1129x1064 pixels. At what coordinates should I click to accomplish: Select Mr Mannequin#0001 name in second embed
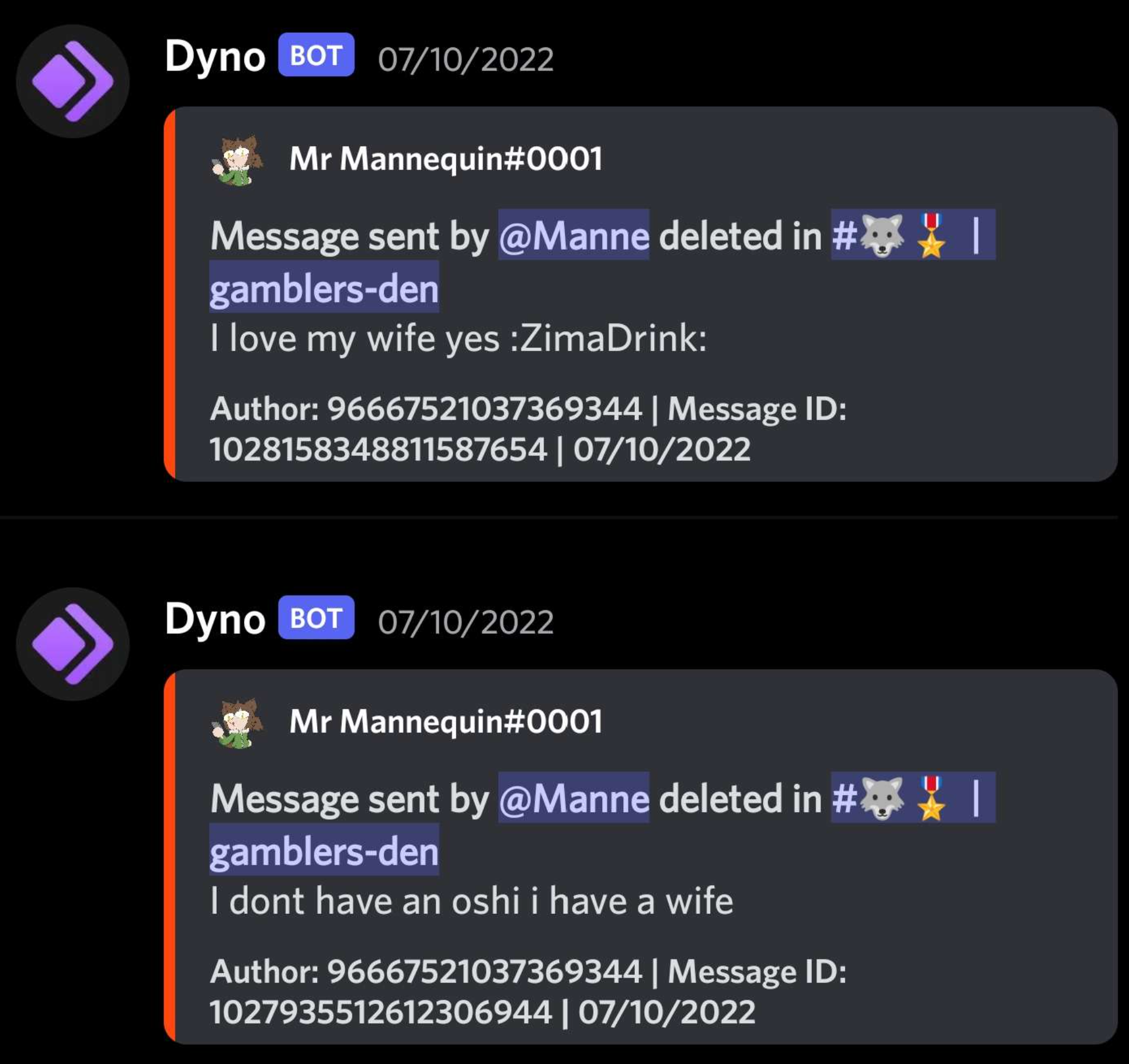tap(446, 722)
